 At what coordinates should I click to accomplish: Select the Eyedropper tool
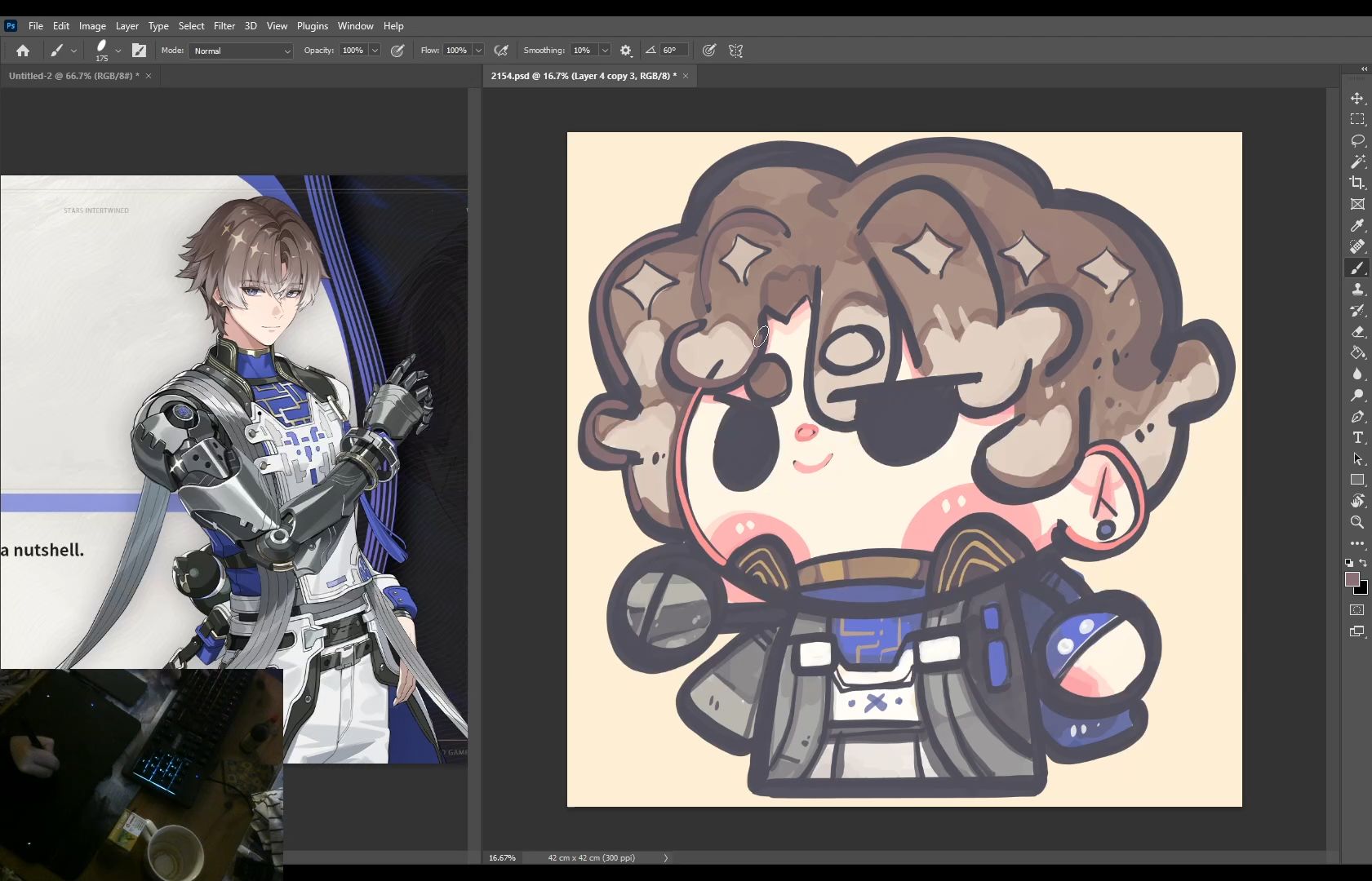click(x=1357, y=225)
